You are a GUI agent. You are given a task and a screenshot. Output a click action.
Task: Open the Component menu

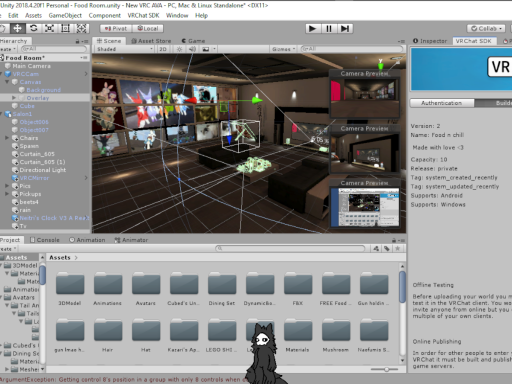click(x=105, y=15)
